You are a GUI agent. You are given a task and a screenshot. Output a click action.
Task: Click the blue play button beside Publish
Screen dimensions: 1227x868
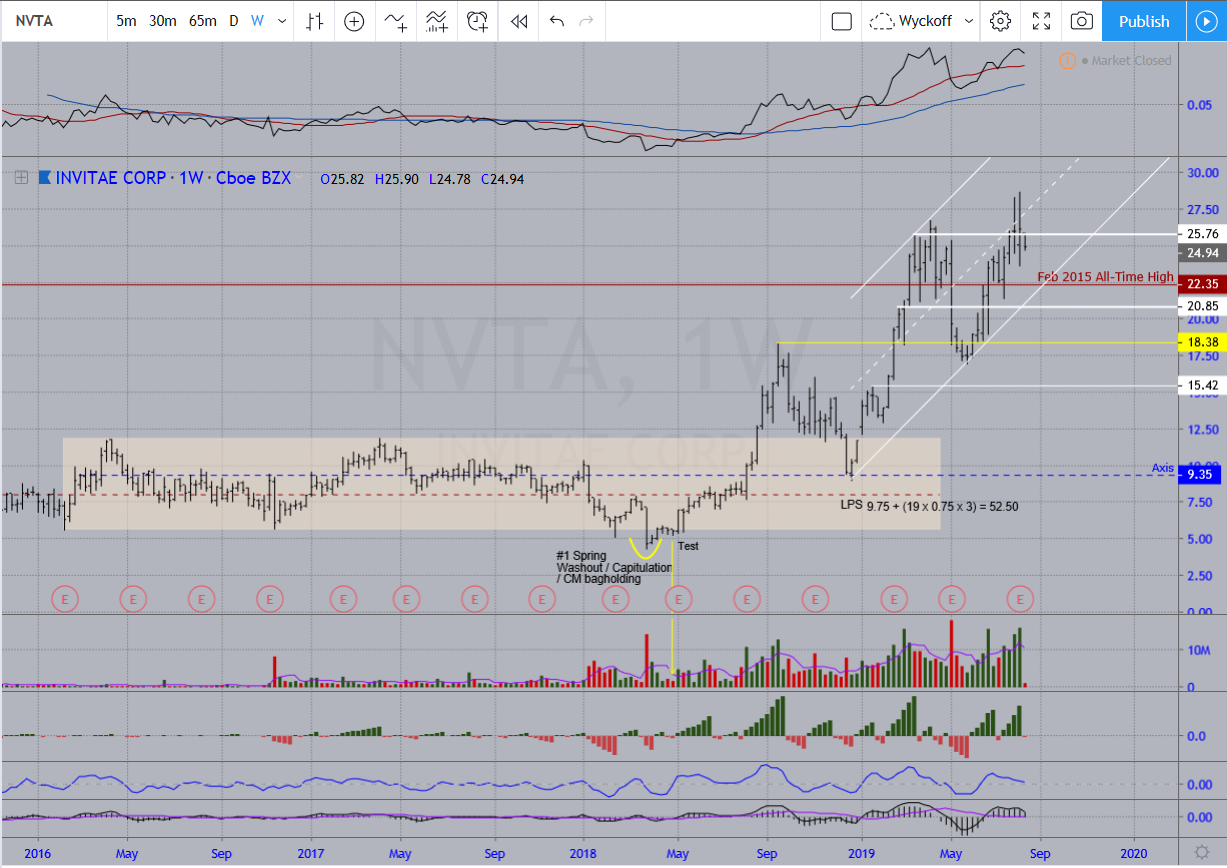[x=1205, y=21]
